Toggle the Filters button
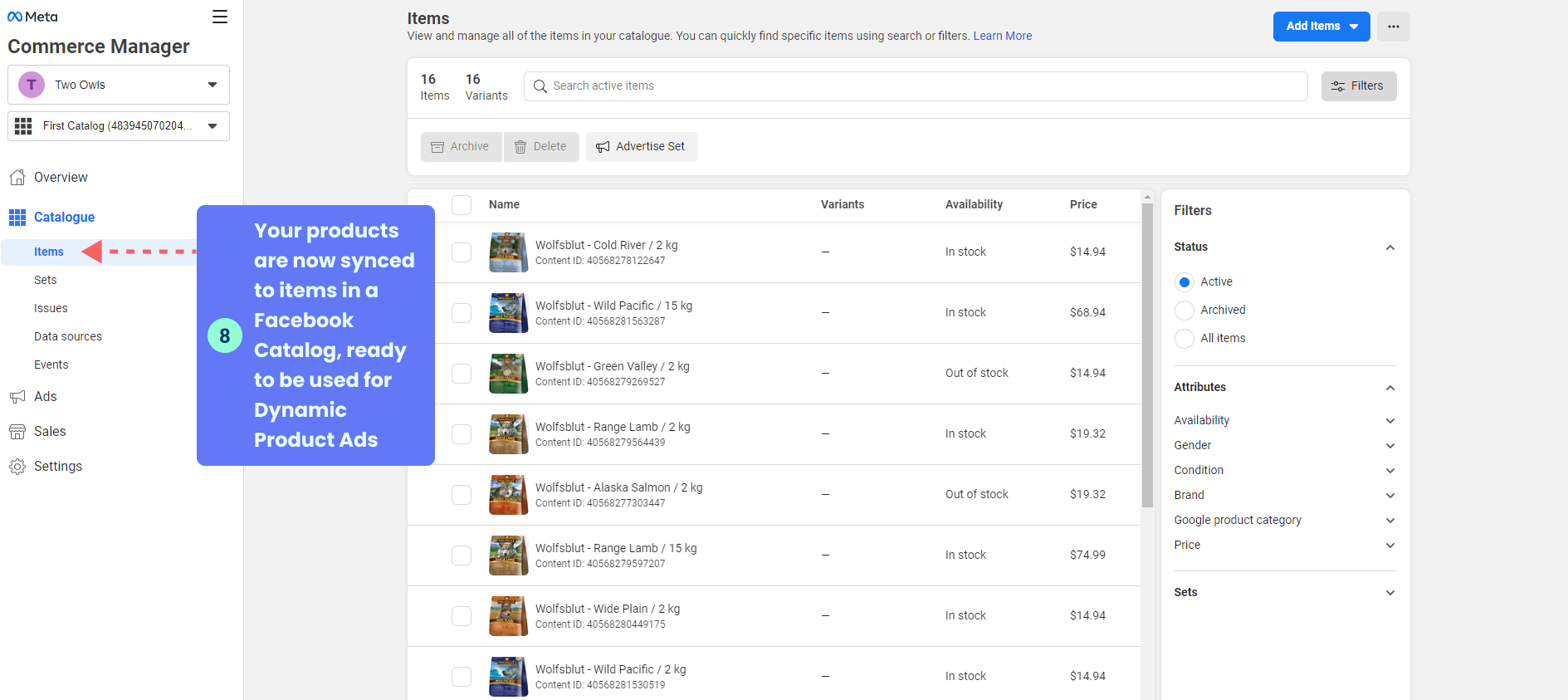 (x=1359, y=86)
